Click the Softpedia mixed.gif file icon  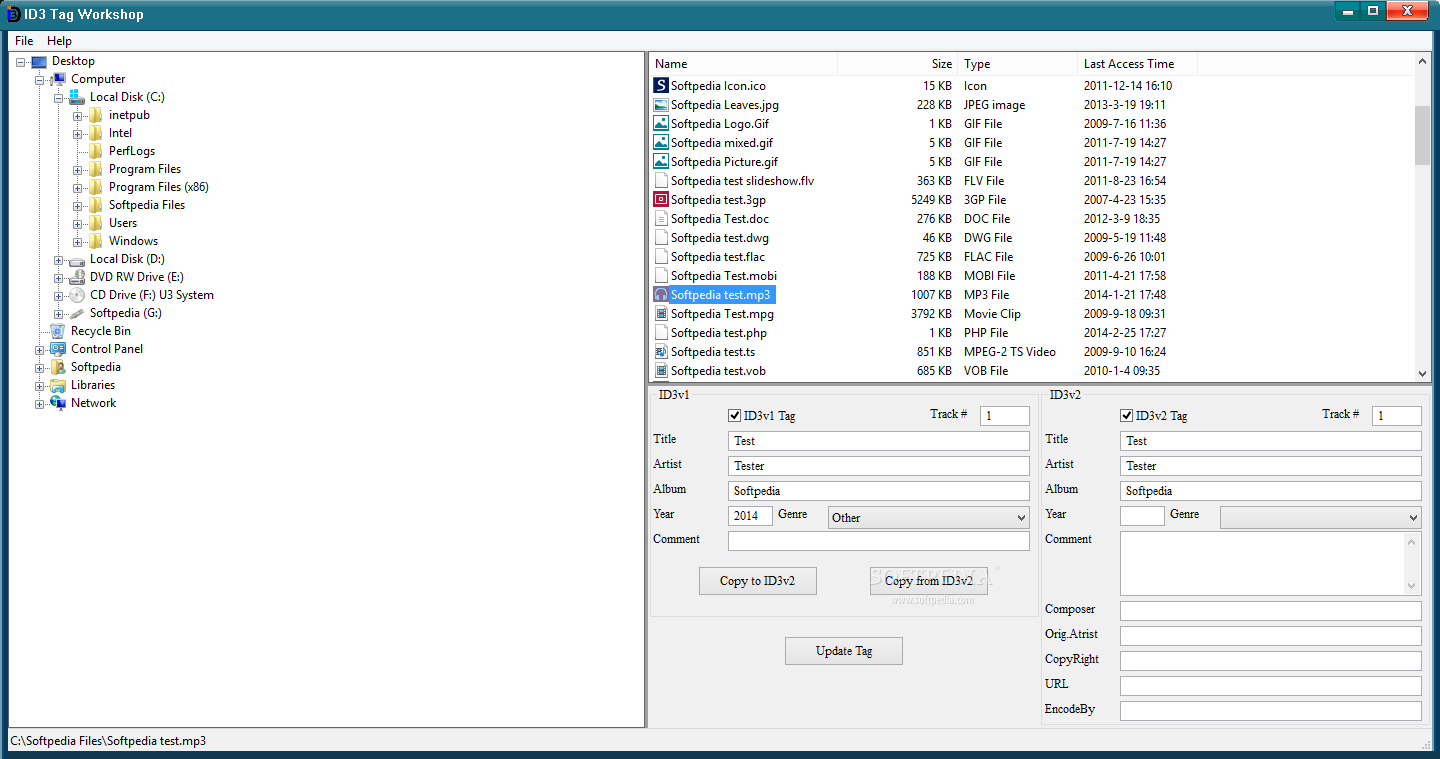tap(660, 143)
